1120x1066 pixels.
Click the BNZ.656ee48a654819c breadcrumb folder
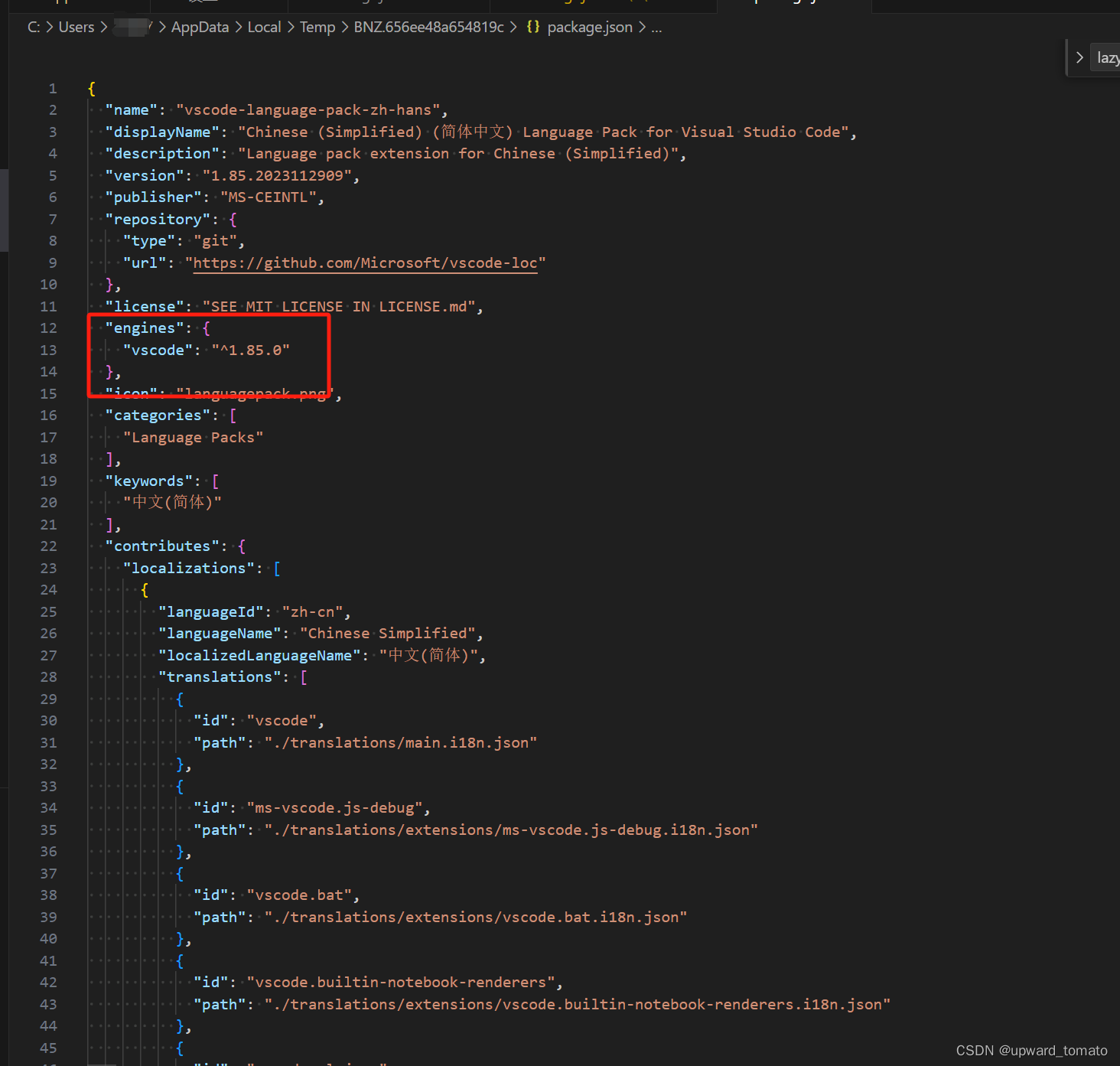(429, 27)
